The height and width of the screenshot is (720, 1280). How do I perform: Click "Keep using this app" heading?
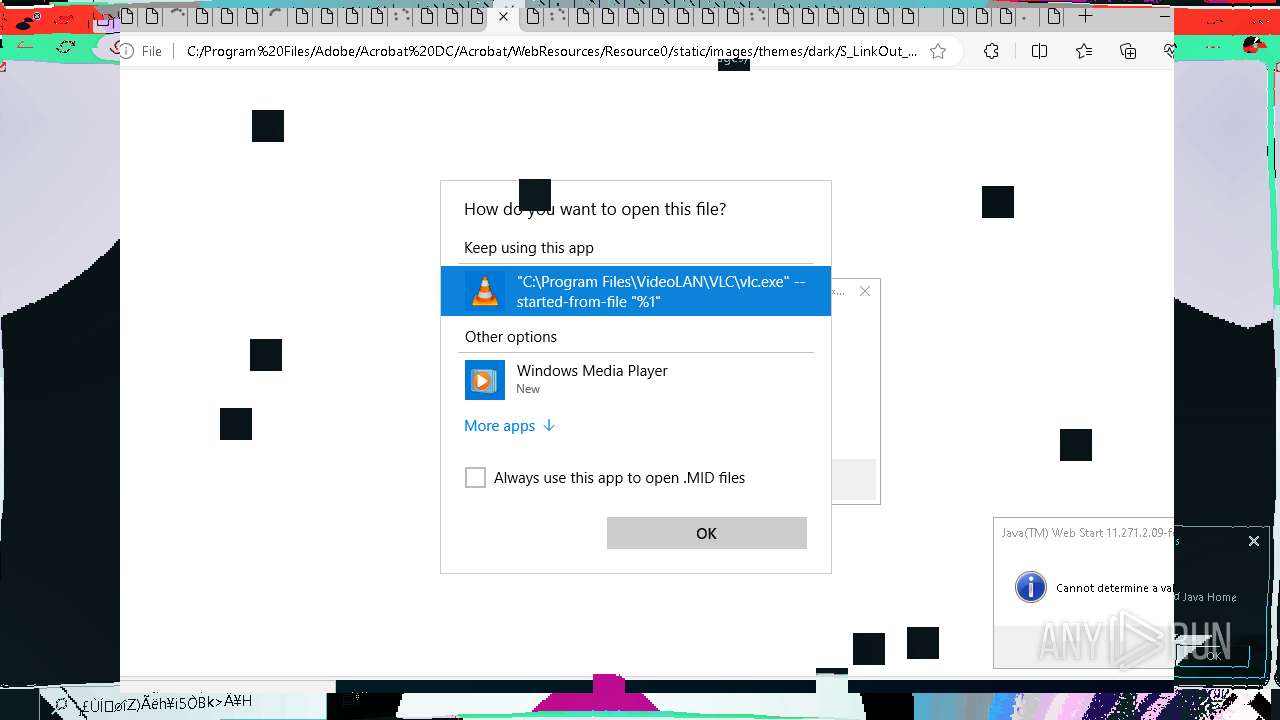point(529,248)
